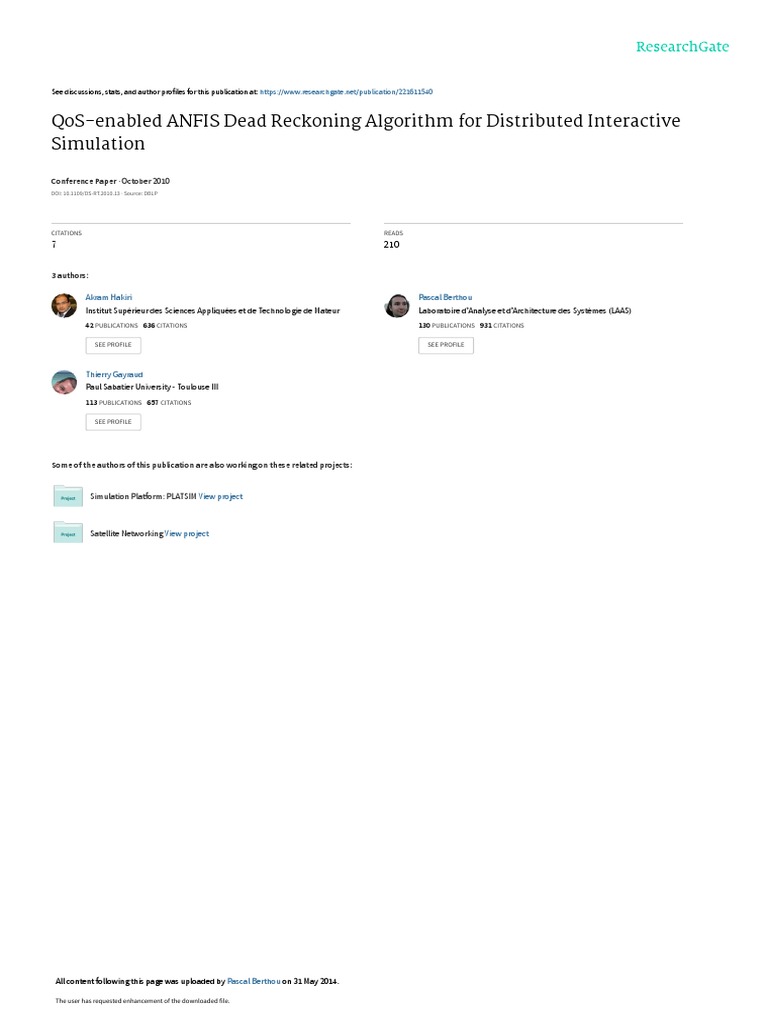Click Pascal Berthou link in upload notice

coord(253,981)
